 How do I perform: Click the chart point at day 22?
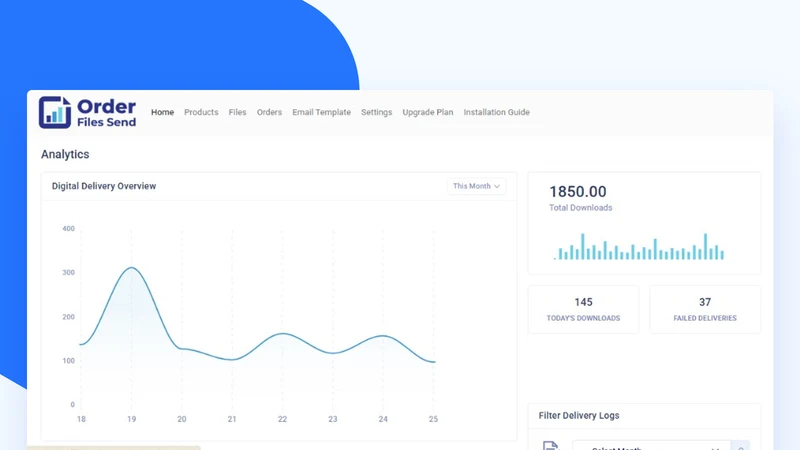point(283,334)
